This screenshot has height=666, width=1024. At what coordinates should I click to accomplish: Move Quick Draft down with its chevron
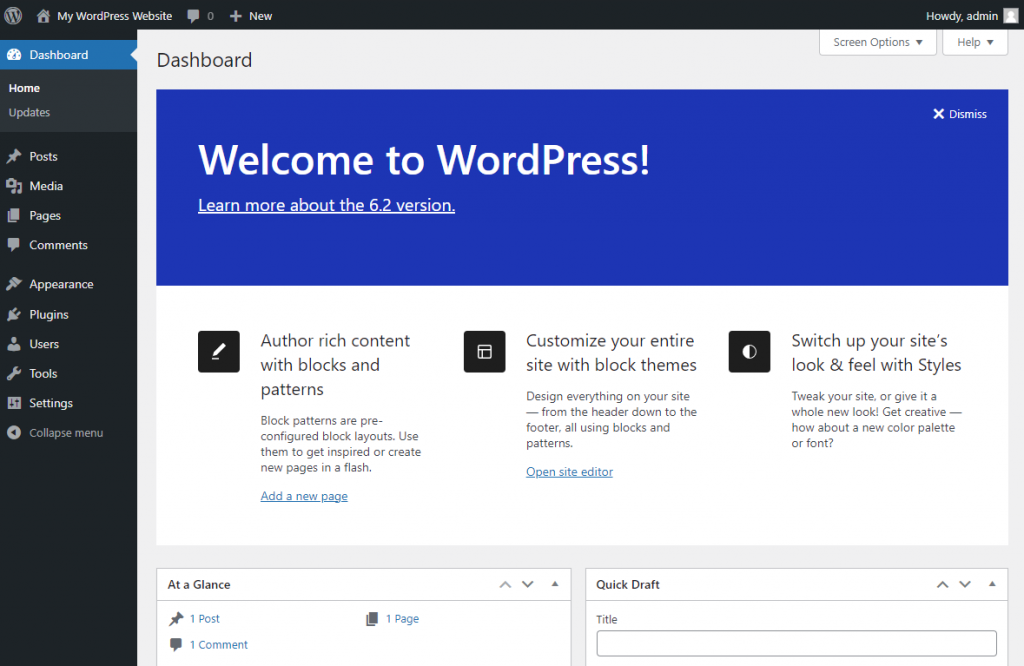(x=964, y=584)
